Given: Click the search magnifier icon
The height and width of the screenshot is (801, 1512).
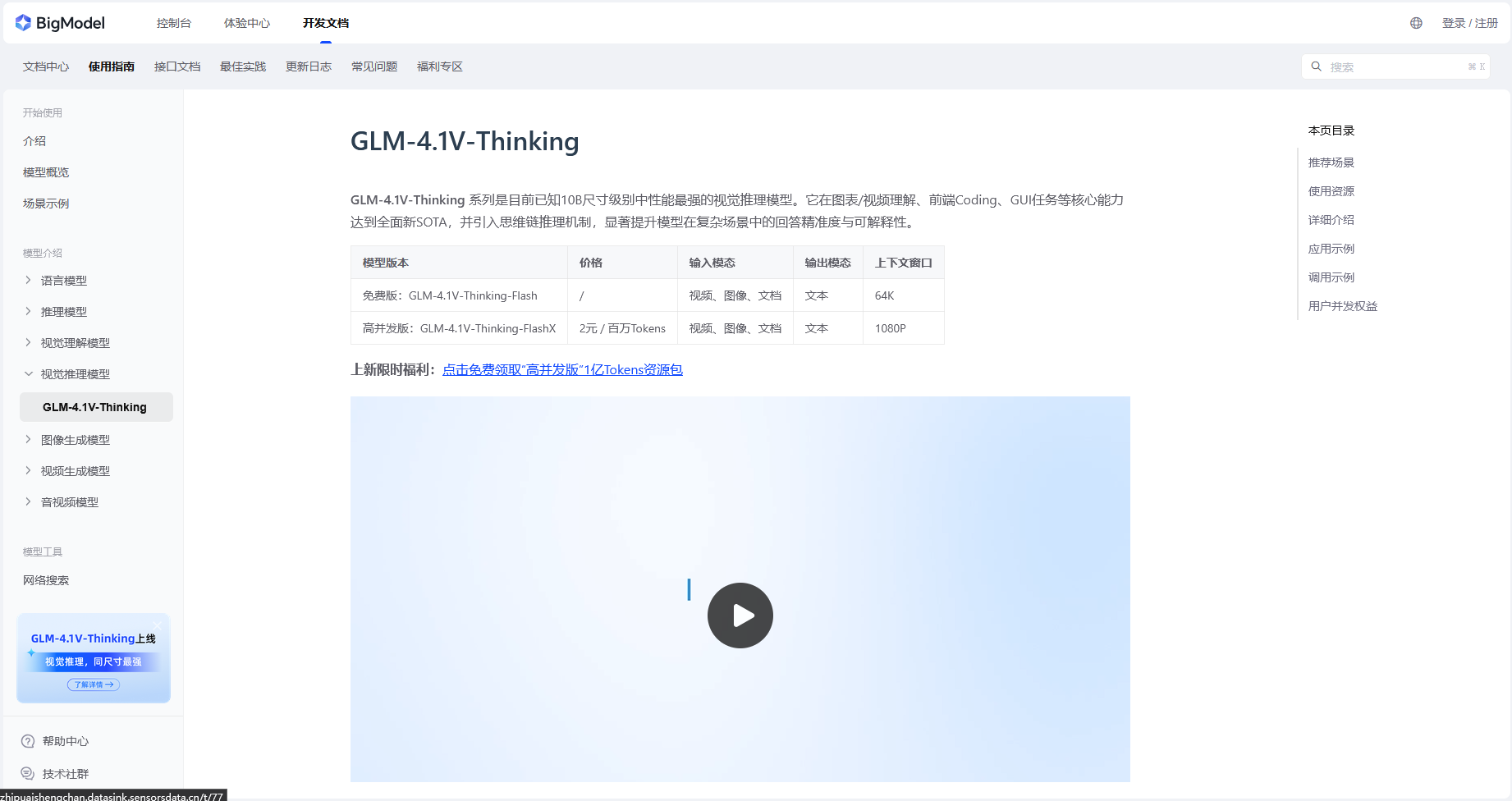Looking at the screenshot, I should point(1316,66).
